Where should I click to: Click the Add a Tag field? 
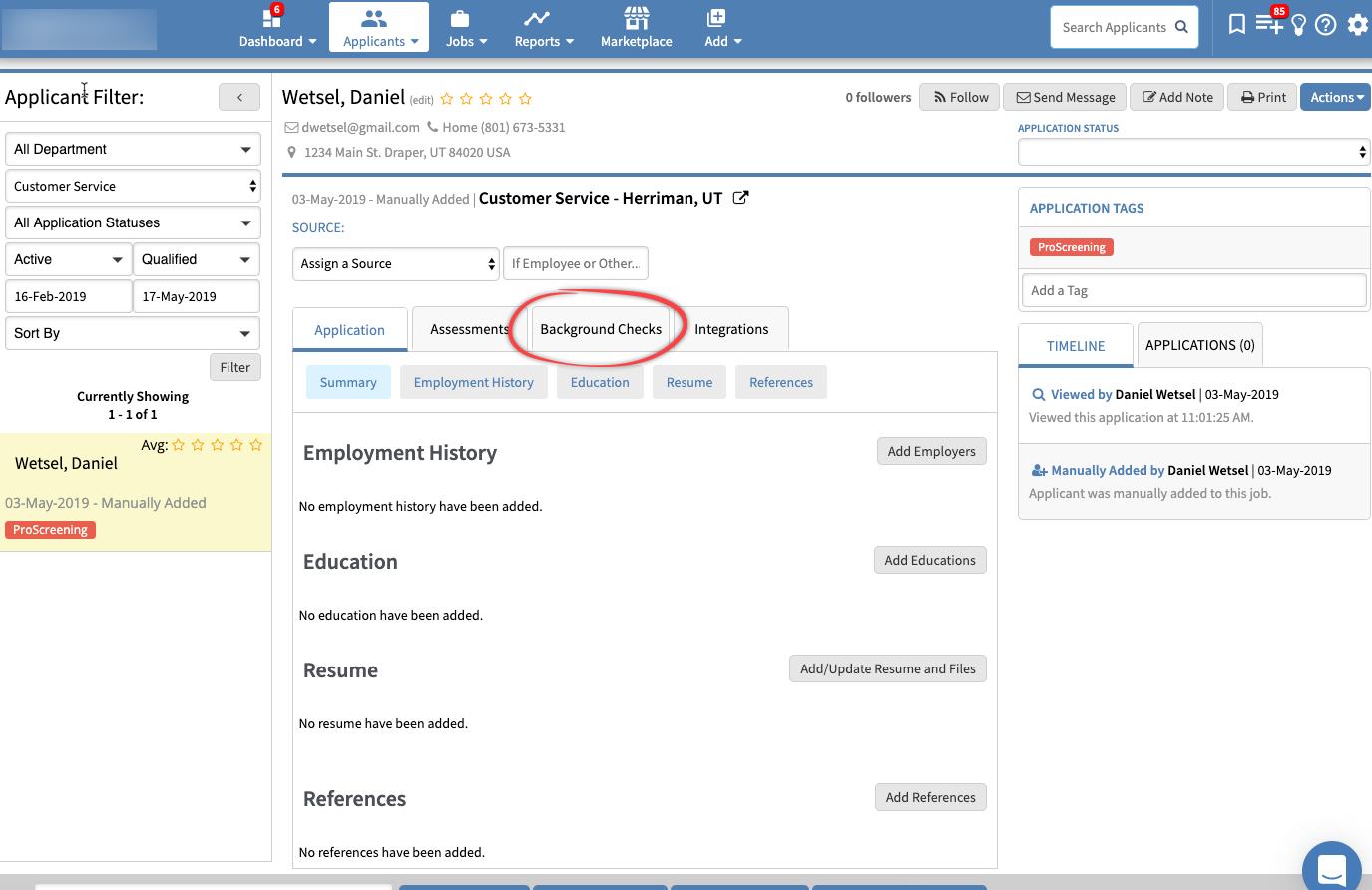click(1193, 290)
